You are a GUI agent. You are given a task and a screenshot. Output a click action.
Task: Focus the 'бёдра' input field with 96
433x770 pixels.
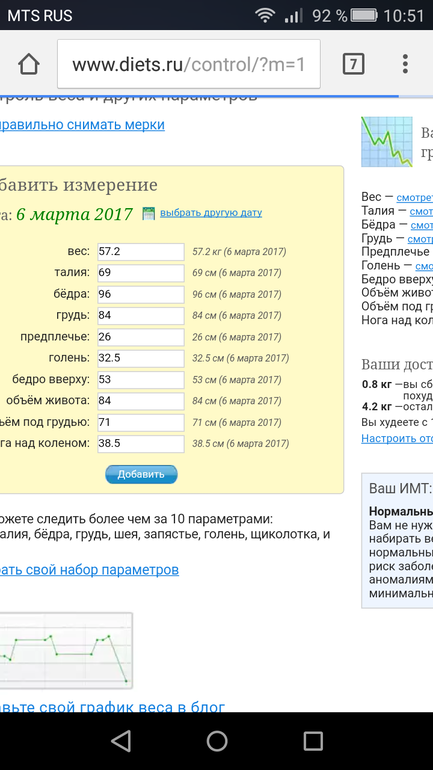(x=141, y=294)
